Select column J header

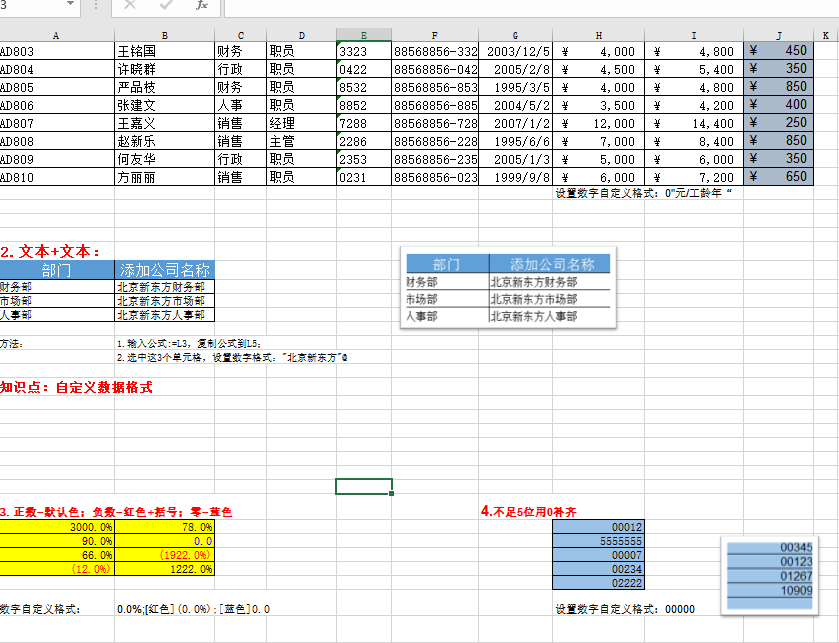click(x=779, y=35)
